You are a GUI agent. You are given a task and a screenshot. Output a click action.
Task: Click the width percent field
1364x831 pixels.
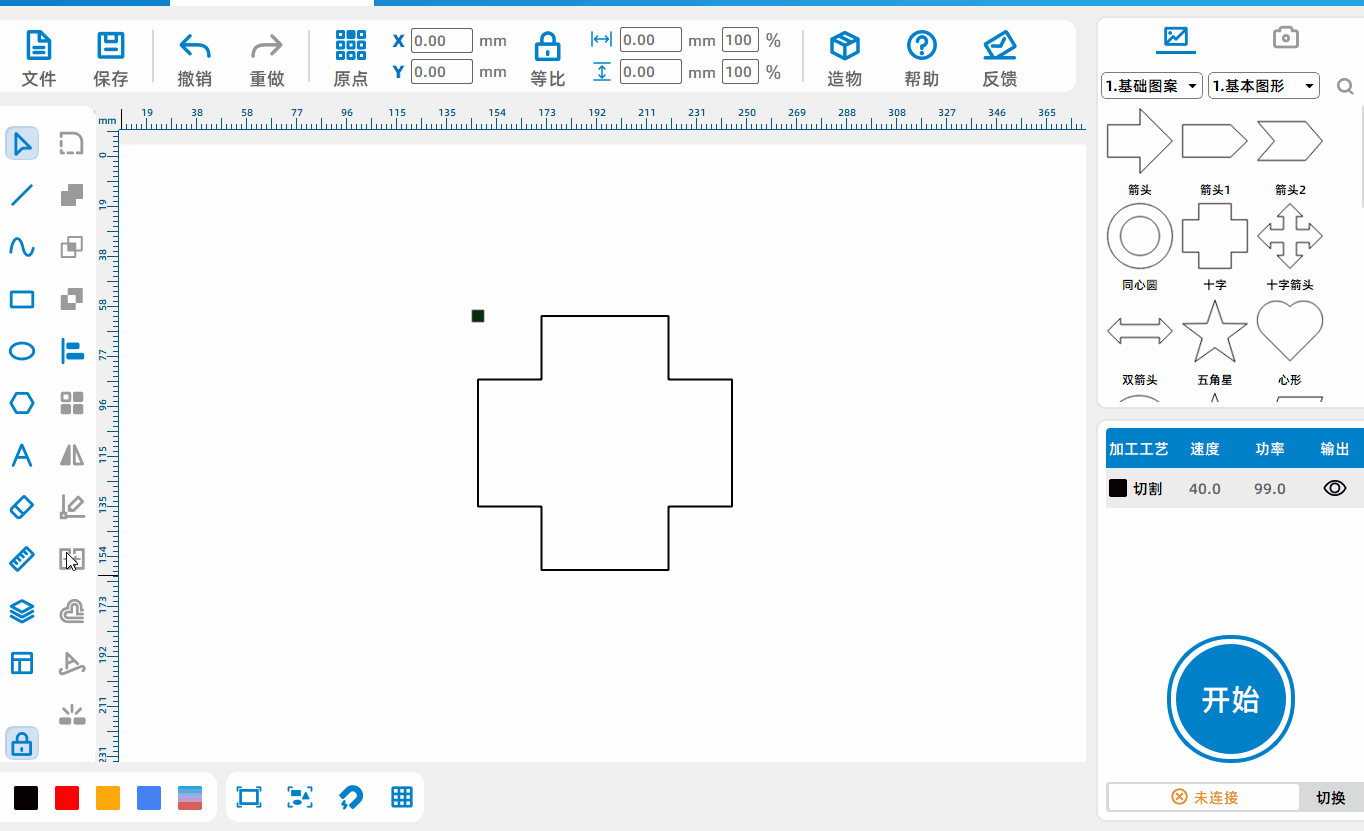coord(740,40)
